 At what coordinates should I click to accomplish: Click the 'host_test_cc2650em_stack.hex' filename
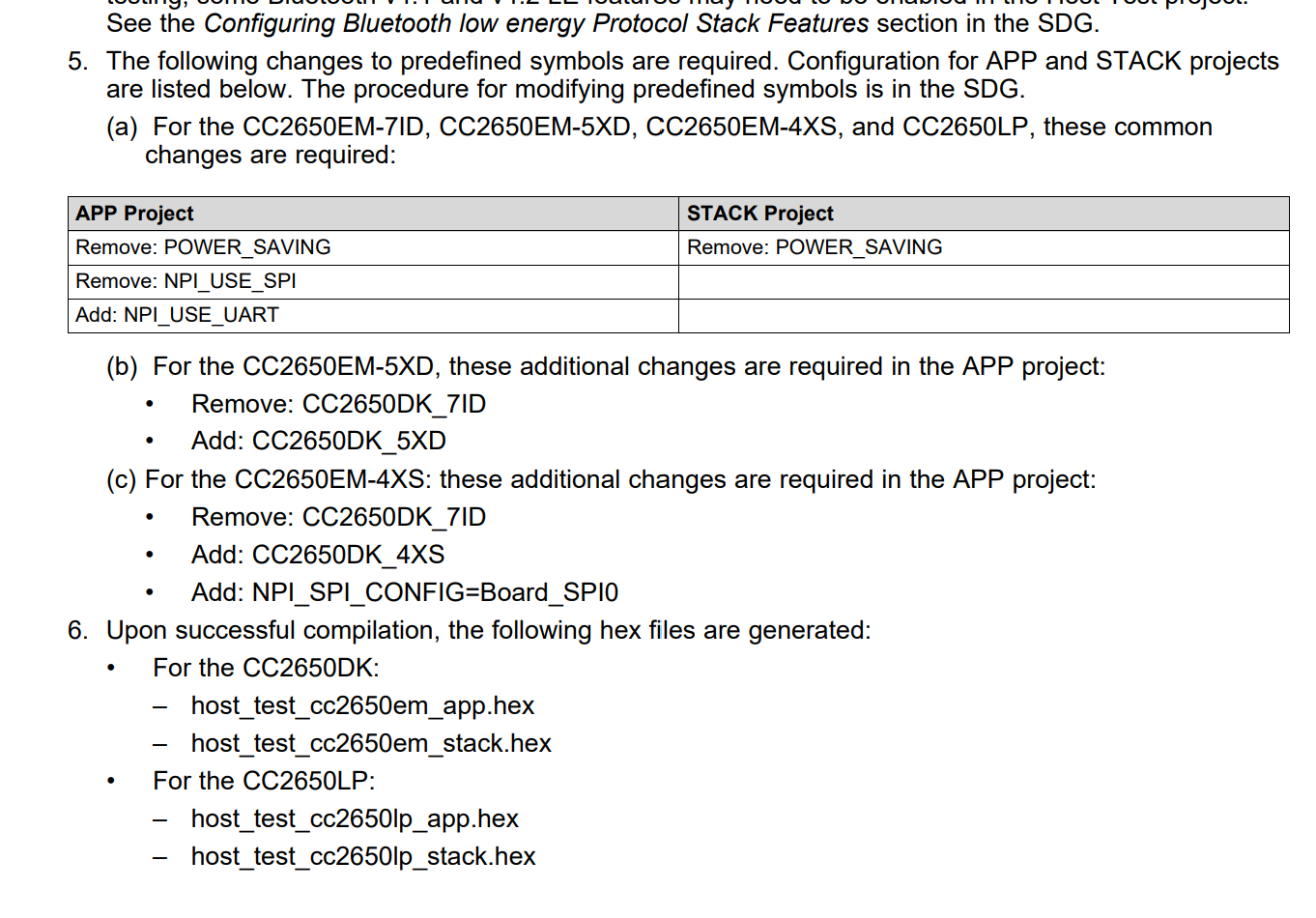tap(371, 743)
